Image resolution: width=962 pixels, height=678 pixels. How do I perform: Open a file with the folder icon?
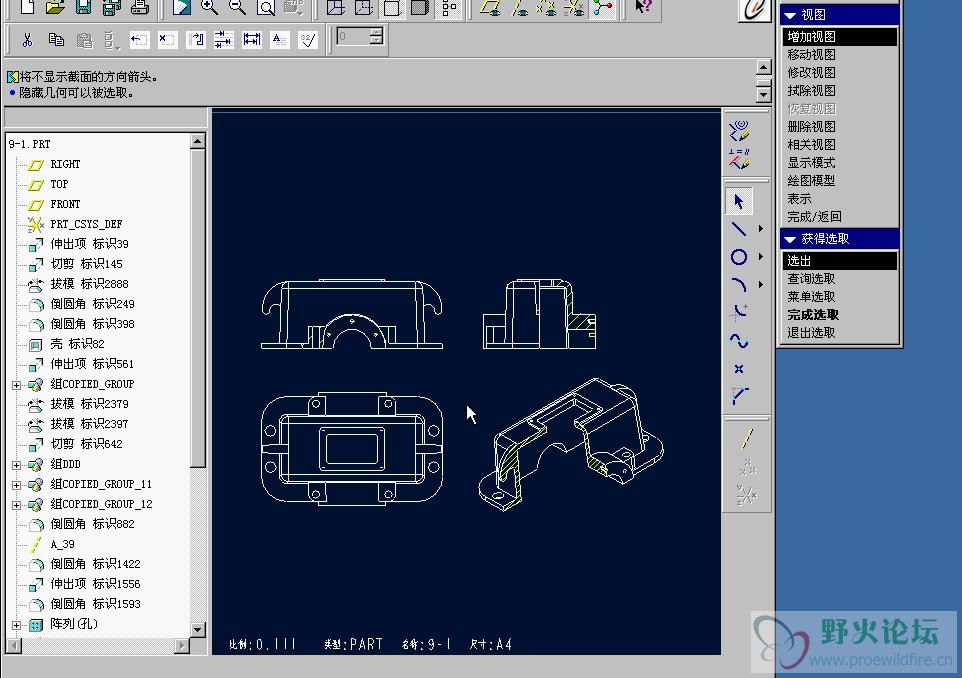pos(55,7)
